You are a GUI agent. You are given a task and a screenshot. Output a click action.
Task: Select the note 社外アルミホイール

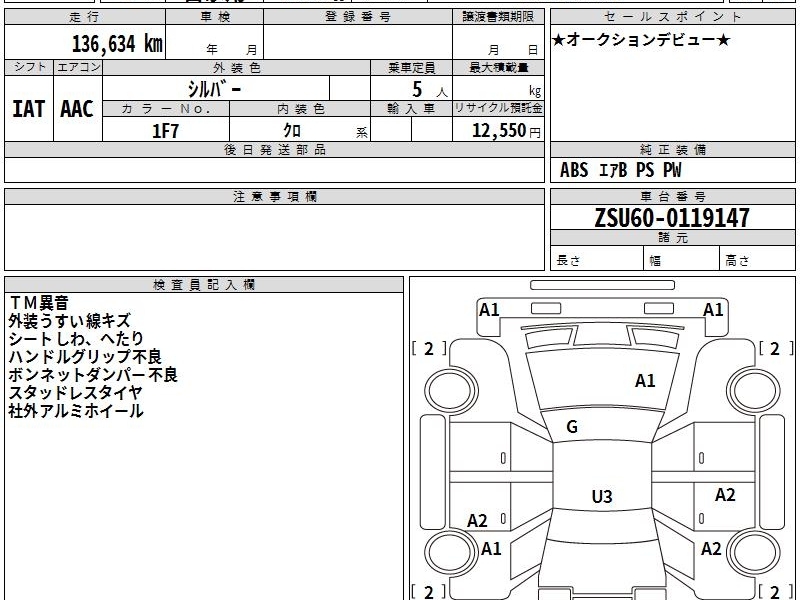click(x=76, y=411)
